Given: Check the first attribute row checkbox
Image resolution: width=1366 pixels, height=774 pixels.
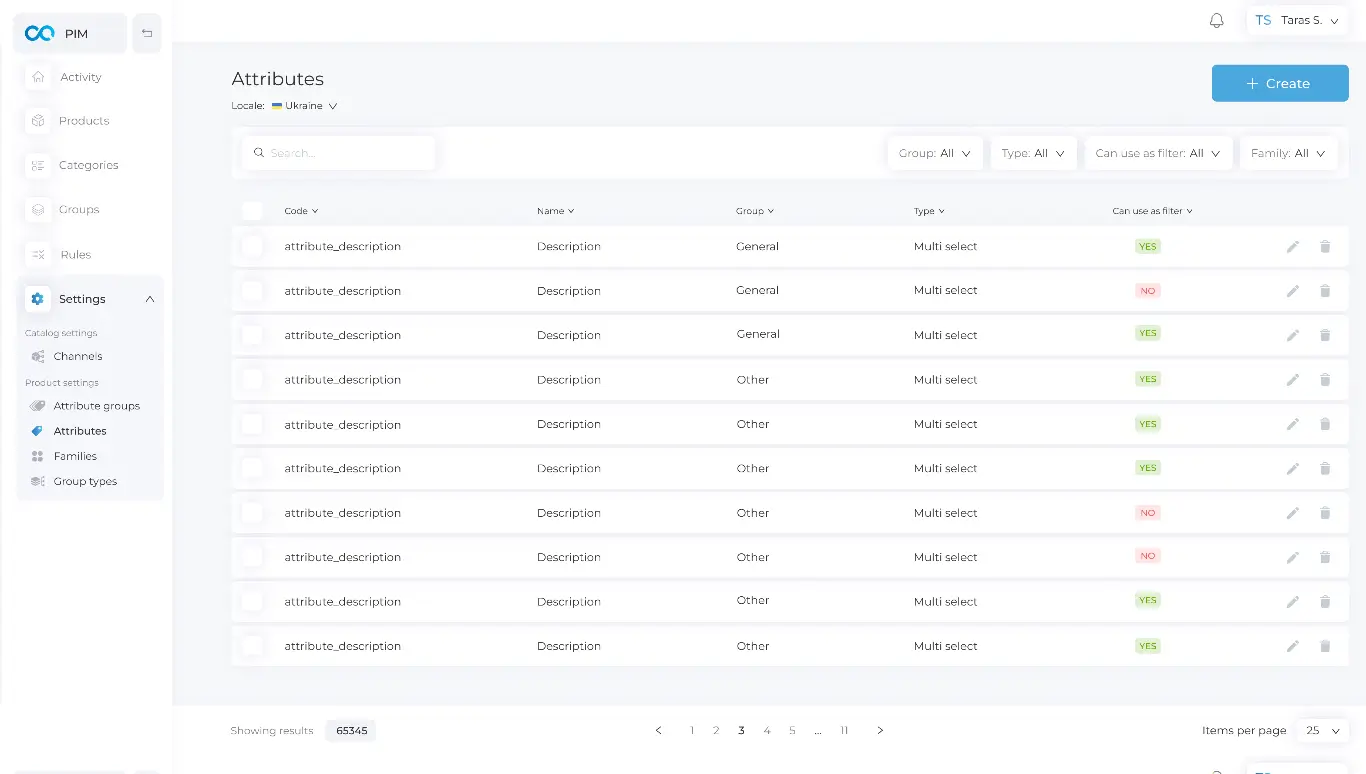Looking at the screenshot, I should 252,247.
